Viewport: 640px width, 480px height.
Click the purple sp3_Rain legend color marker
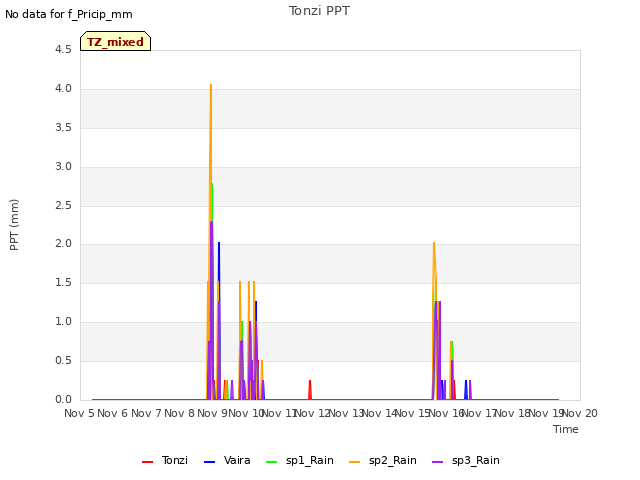pyautogui.click(x=438, y=462)
